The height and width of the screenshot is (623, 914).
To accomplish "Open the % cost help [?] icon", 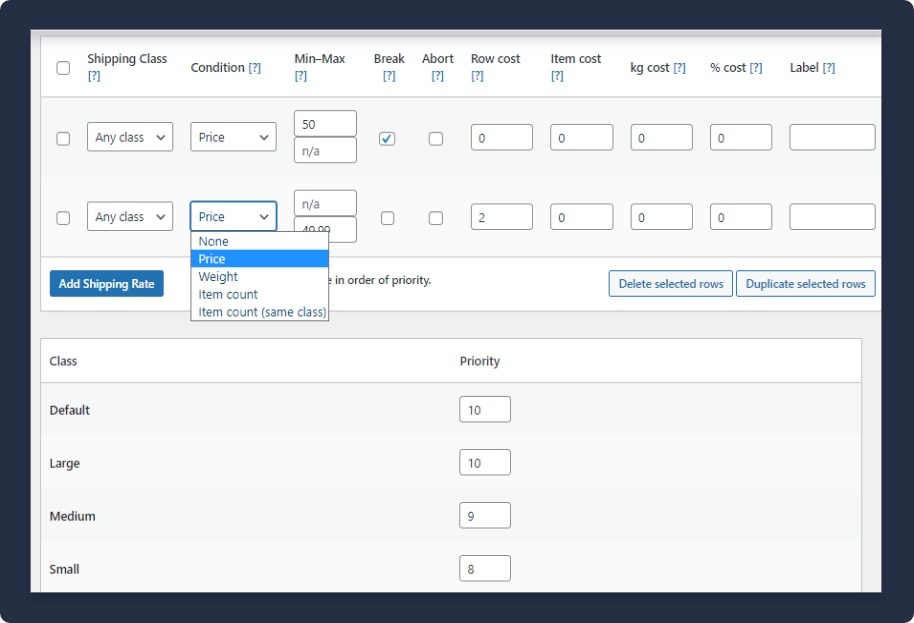I will click(x=756, y=68).
